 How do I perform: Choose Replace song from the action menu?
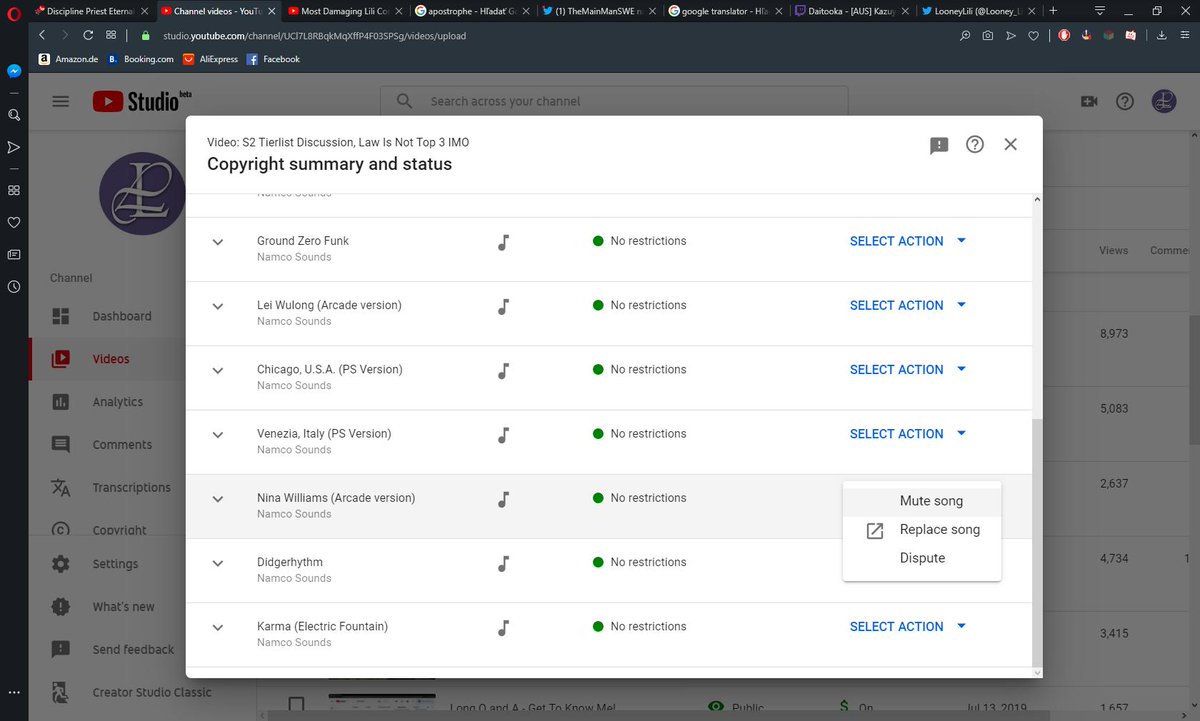[x=922, y=530]
